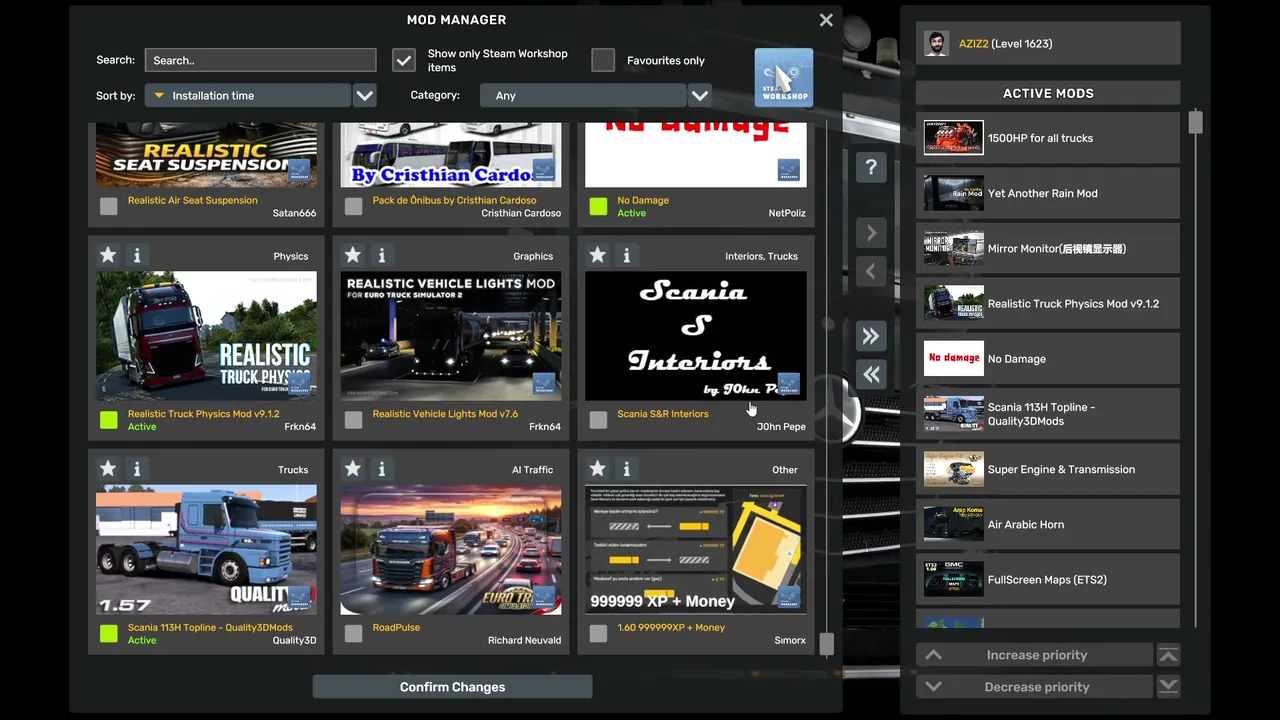Click Confirm Changes button

[x=452, y=687]
